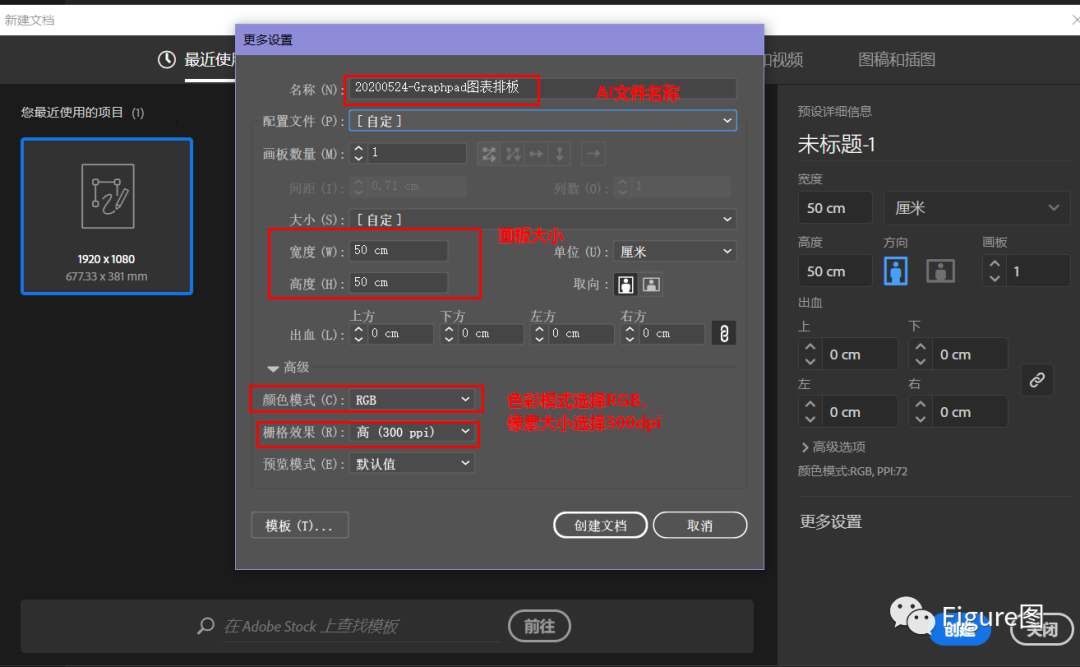This screenshot has width=1080, height=667.
Task: Click the 模板(T) button
Action: click(299, 524)
